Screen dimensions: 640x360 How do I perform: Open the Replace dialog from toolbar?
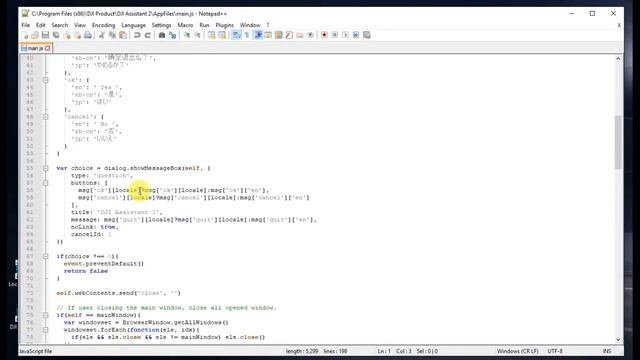(x=172, y=36)
